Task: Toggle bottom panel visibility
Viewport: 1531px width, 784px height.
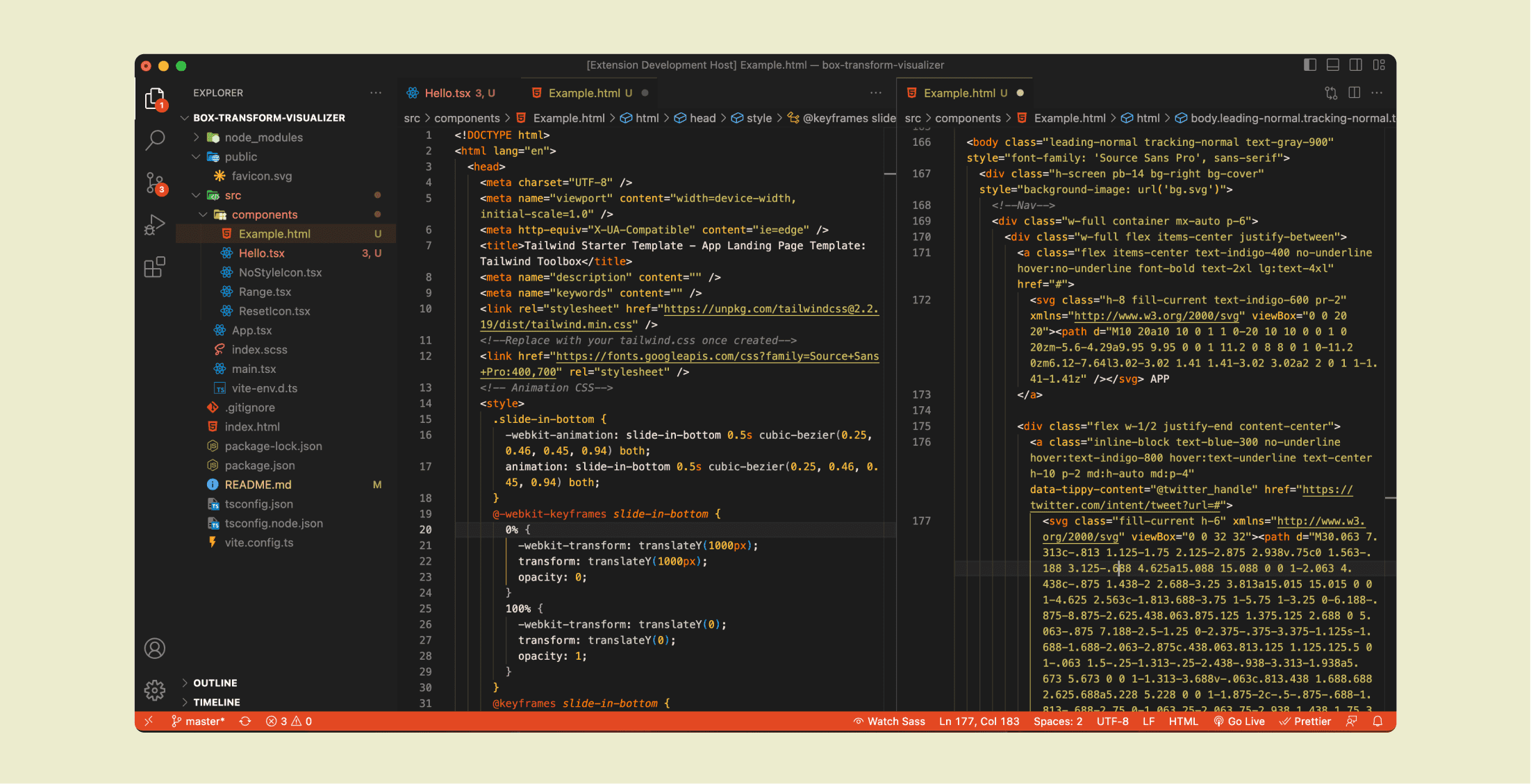Action: 1333,65
